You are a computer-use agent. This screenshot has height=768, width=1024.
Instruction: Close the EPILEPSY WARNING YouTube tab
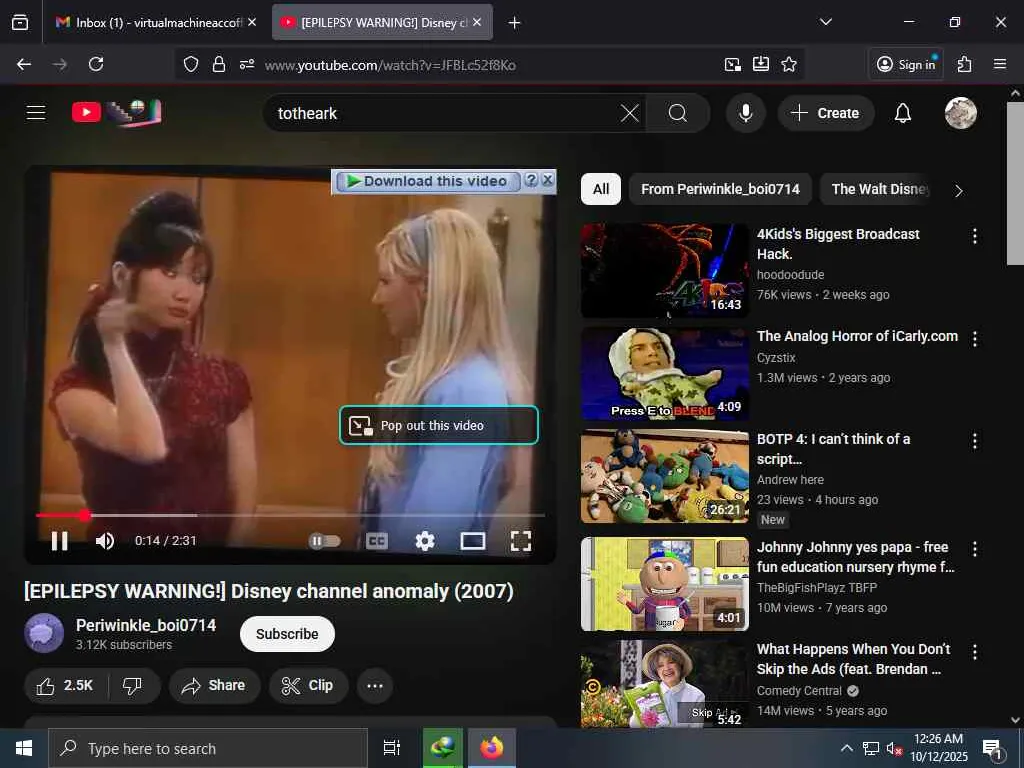click(x=477, y=22)
